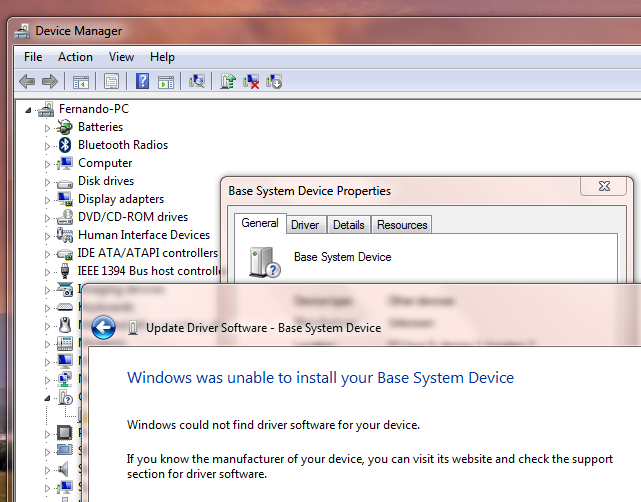Click the Device Manager title bar icon

pos(22,31)
